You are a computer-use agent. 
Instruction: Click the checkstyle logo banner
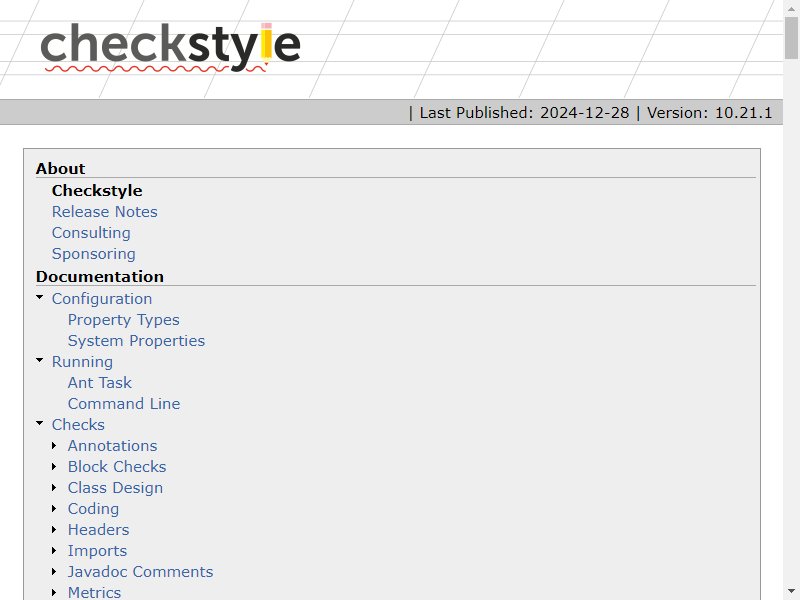pyautogui.click(x=170, y=46)
